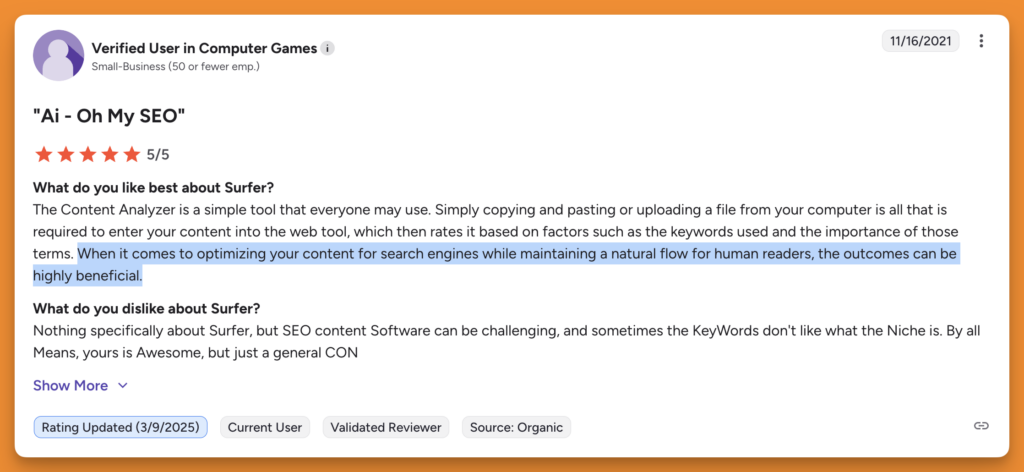Select the Rating Updated (3/9/2025) tag
This screenshot has width=1024, height=472.
click(120, 427)
